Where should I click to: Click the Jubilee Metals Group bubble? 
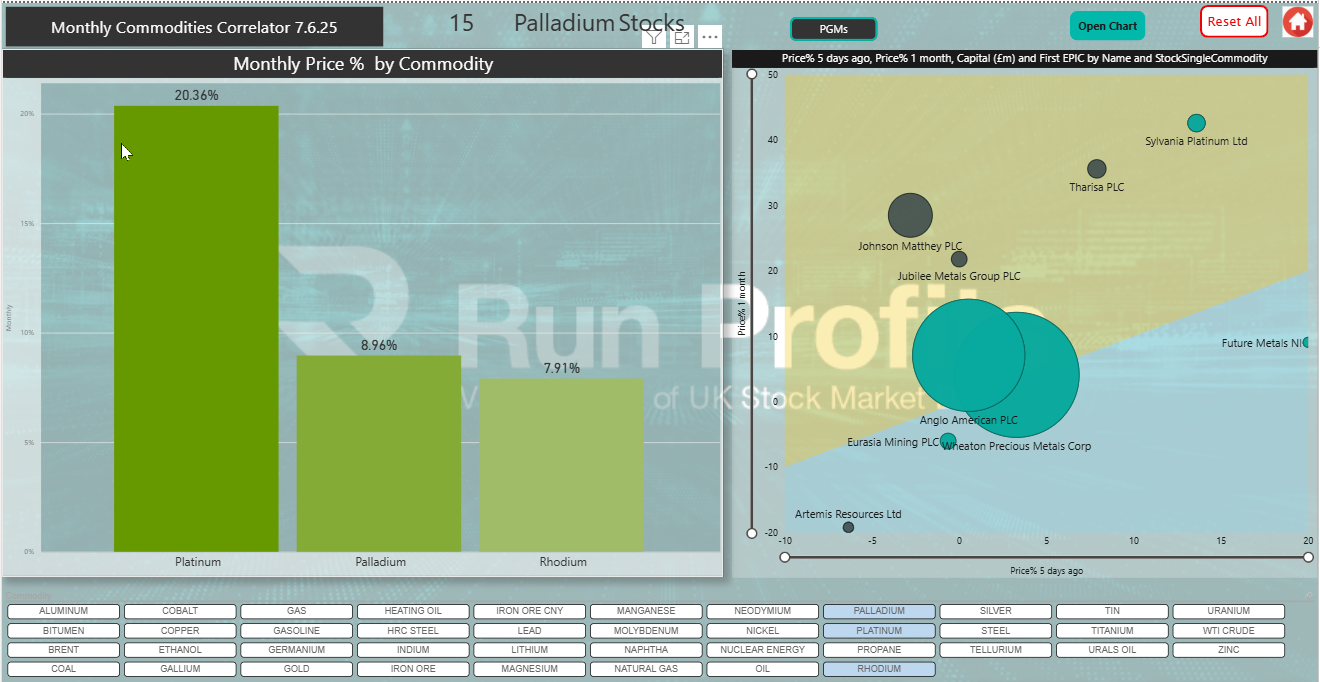click(959, 259)
